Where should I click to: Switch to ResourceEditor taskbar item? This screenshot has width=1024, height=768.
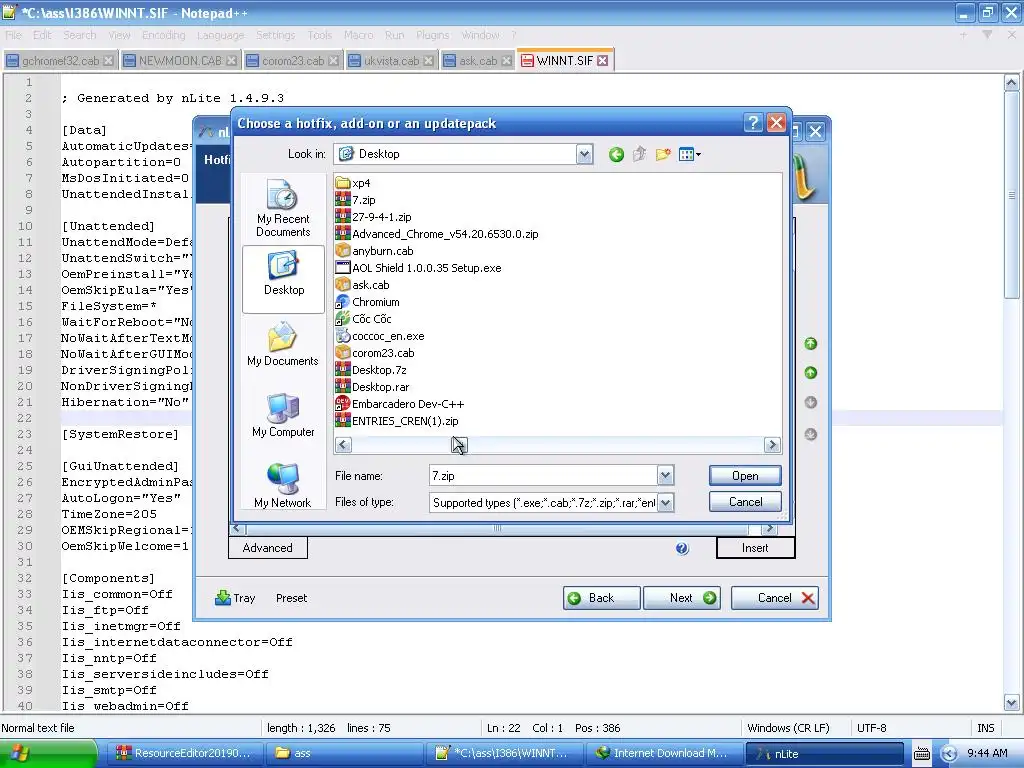(x=185, y=754)
